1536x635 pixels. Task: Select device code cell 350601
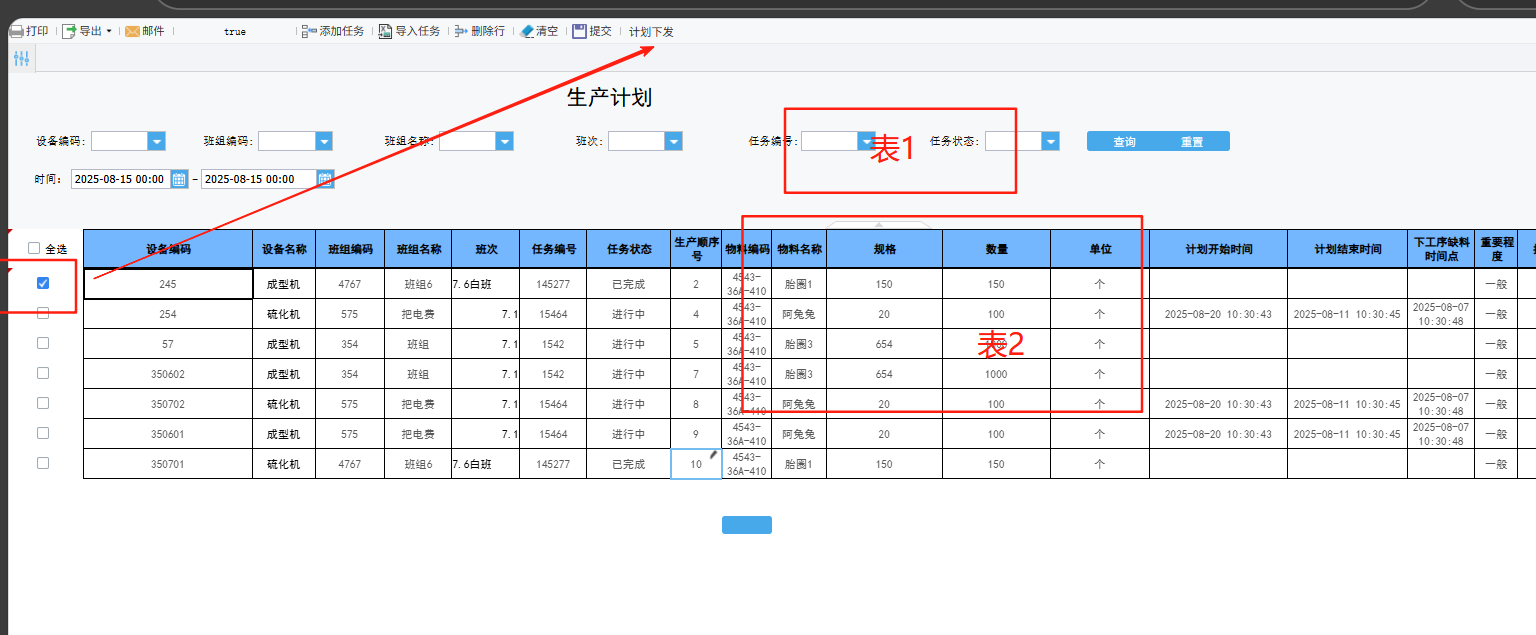[168, 434]
